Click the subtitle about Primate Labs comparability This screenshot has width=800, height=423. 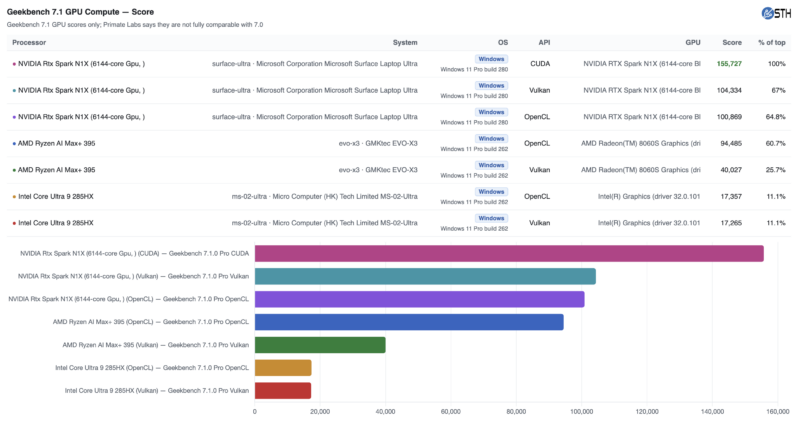[135, 24]
